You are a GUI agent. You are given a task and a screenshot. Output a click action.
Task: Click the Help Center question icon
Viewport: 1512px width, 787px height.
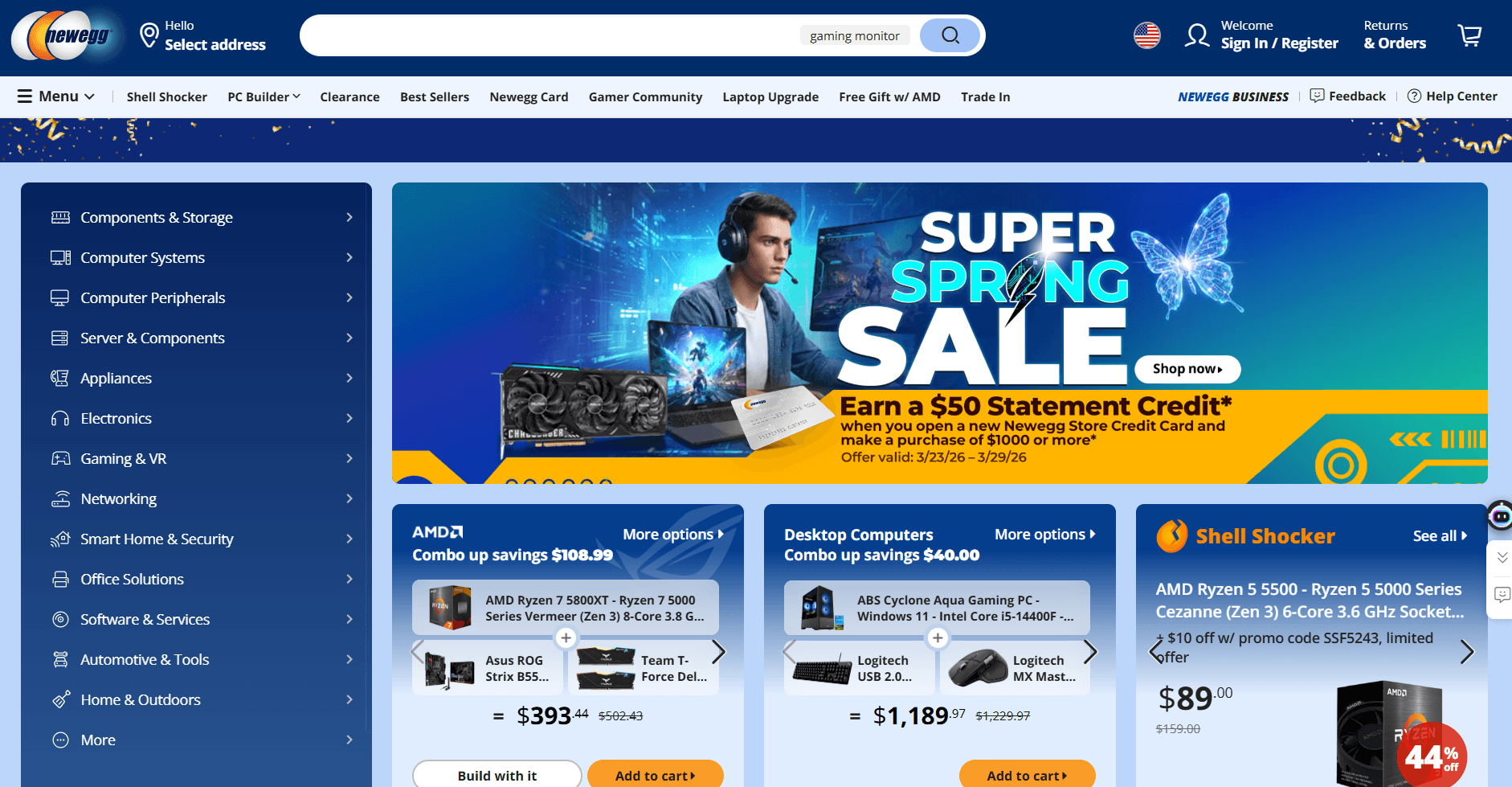(x=1414, y=96)
